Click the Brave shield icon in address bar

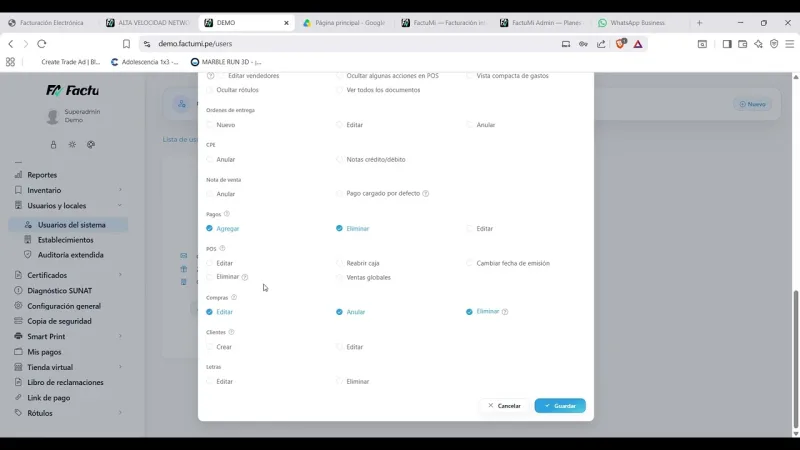pos(620,44)
